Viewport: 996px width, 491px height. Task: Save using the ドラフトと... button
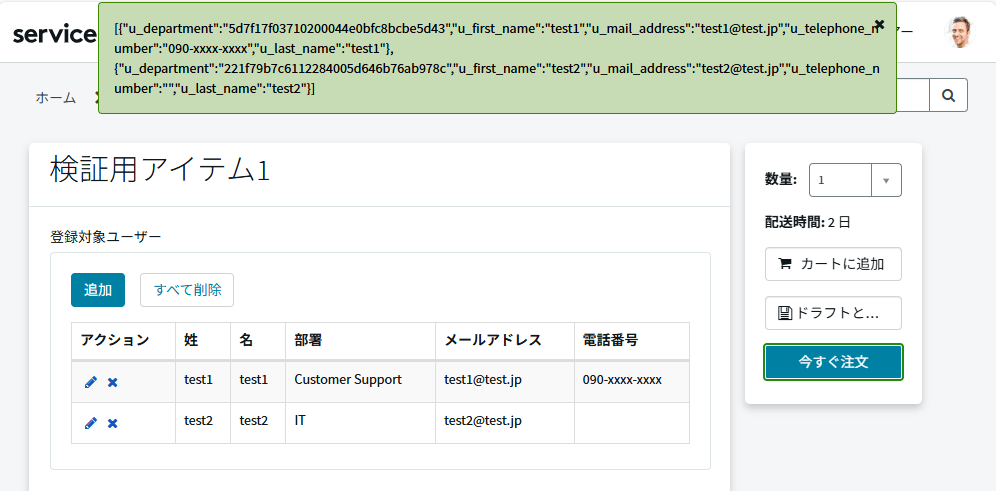coord(833,313)
